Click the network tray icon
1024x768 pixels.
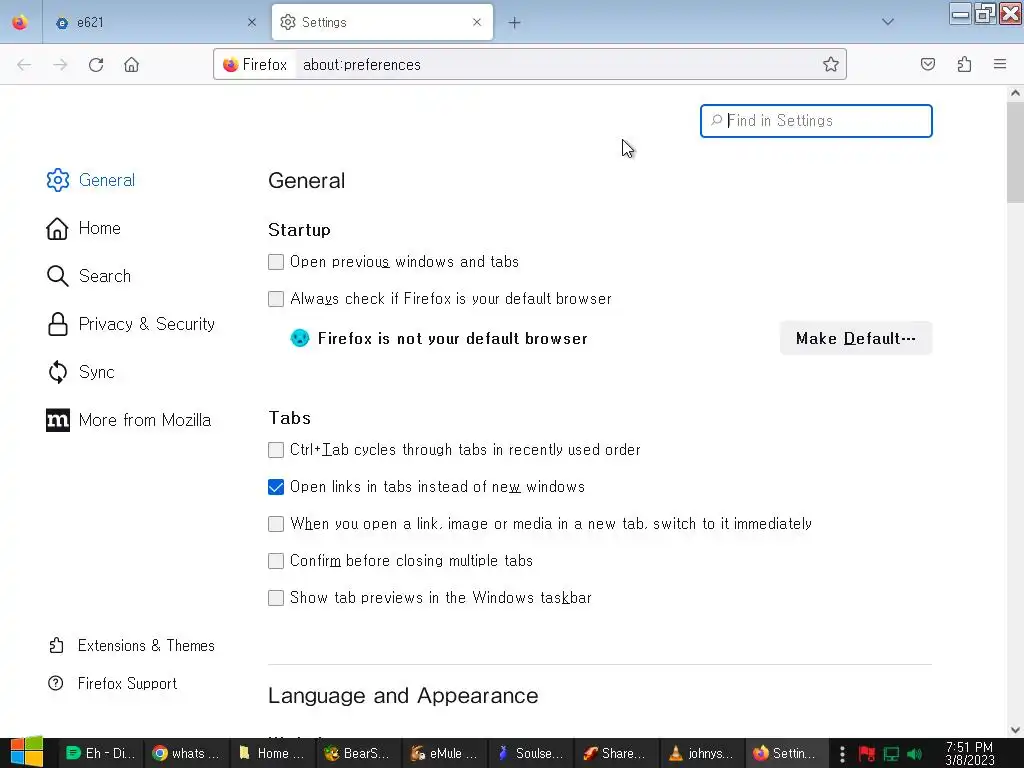click(x=891, y=754)
